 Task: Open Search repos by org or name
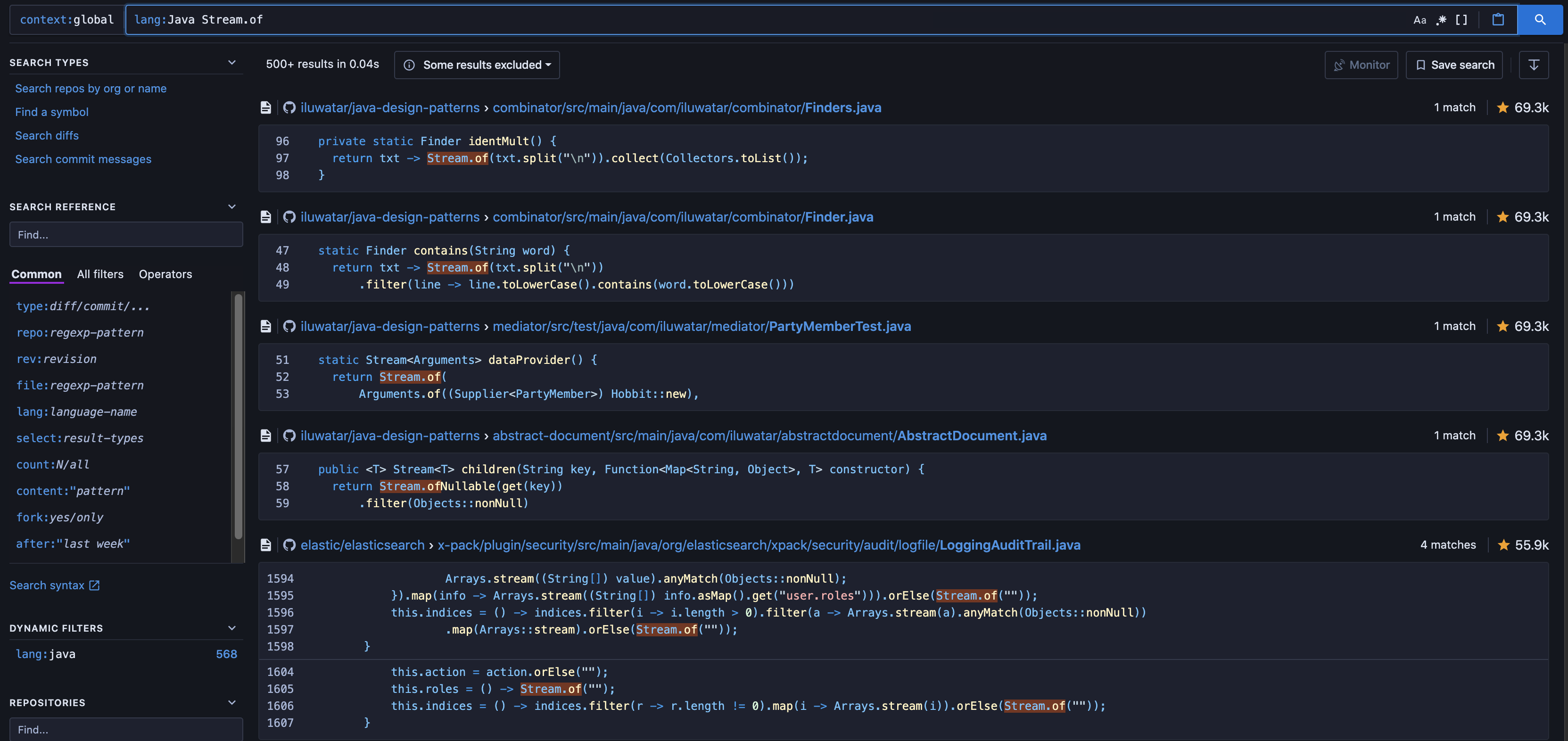91,88
